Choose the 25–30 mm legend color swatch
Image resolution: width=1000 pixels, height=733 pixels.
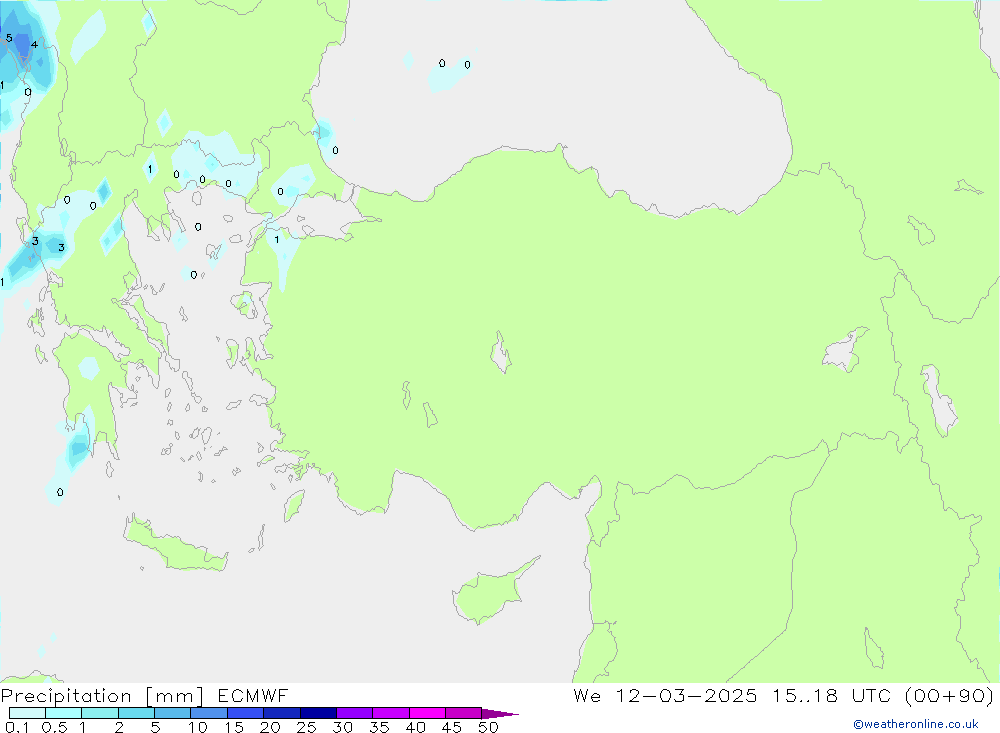[318, 713]
